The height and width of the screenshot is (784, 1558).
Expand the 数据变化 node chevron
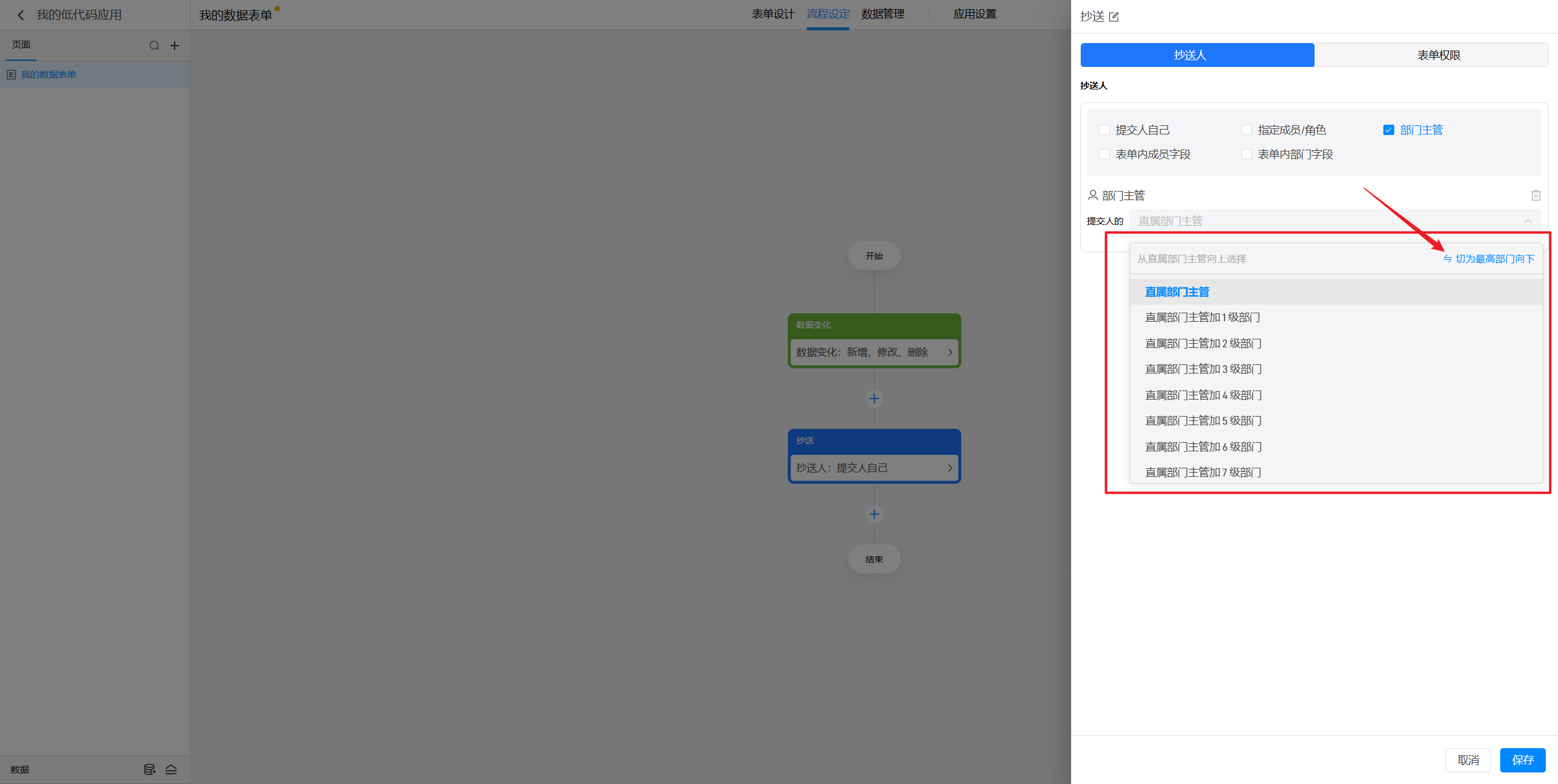949,352
